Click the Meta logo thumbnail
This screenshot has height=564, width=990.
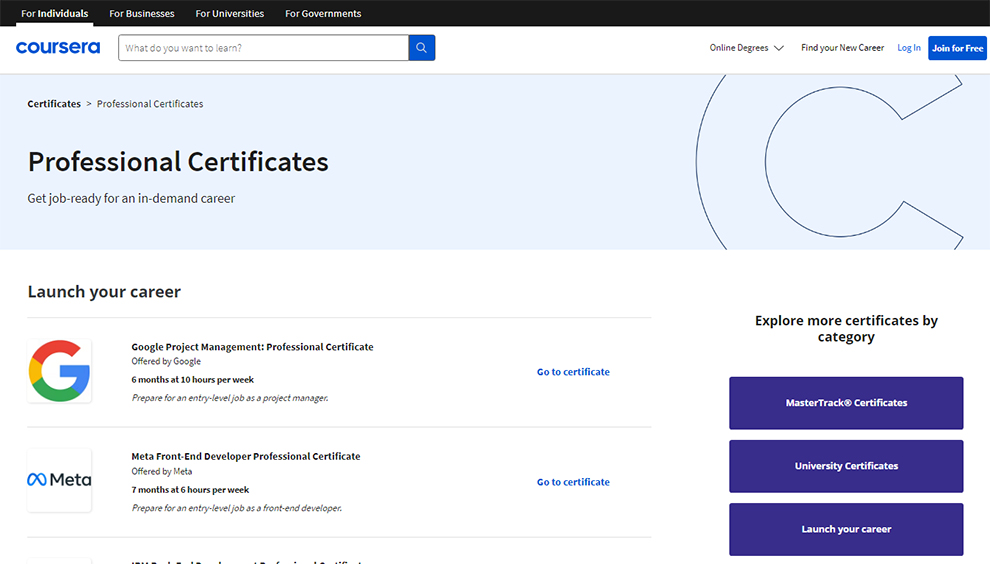tap(59, 480)
